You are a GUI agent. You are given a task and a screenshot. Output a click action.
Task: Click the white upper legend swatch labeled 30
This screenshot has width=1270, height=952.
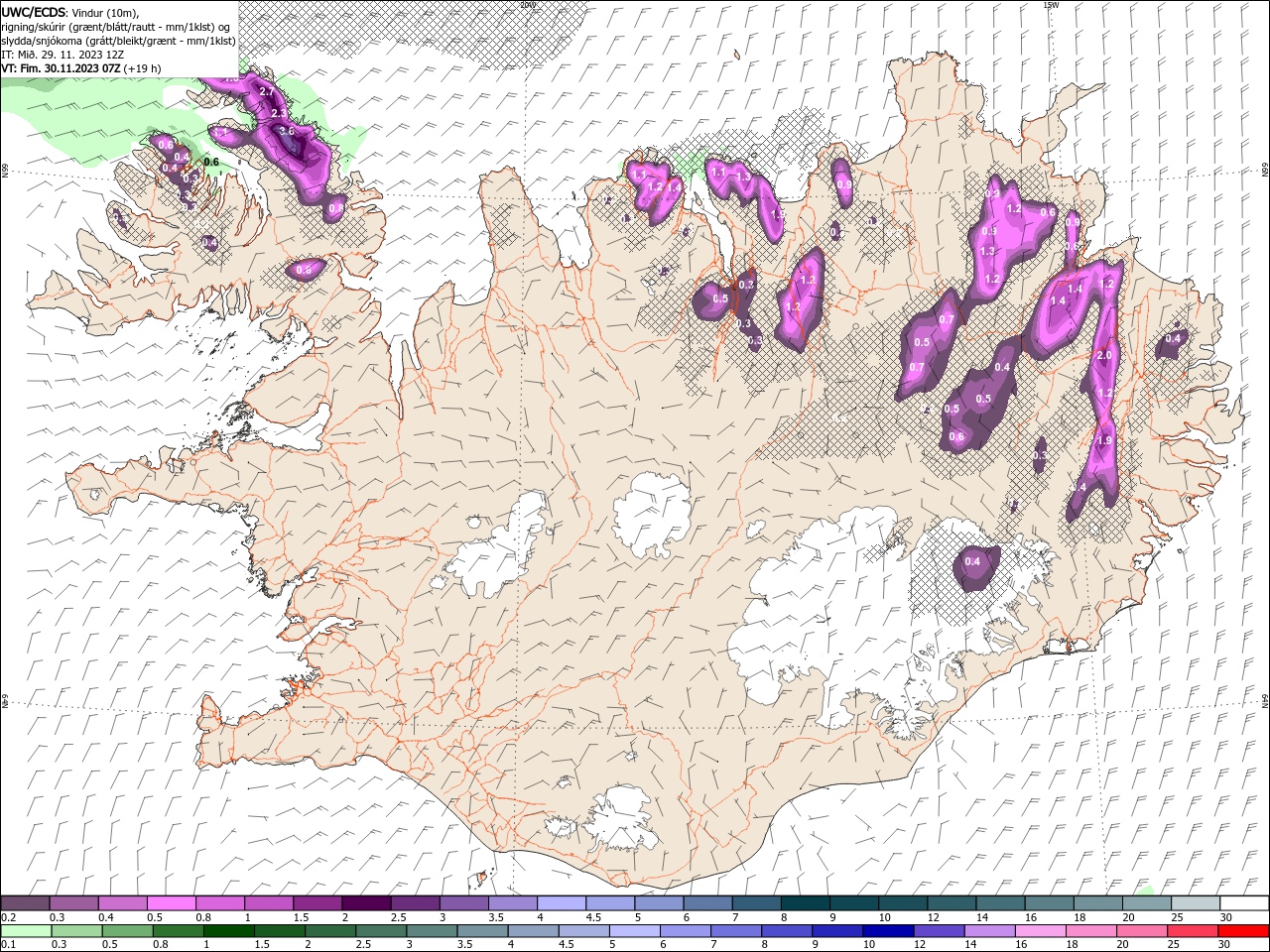(x=1244, y=903)
